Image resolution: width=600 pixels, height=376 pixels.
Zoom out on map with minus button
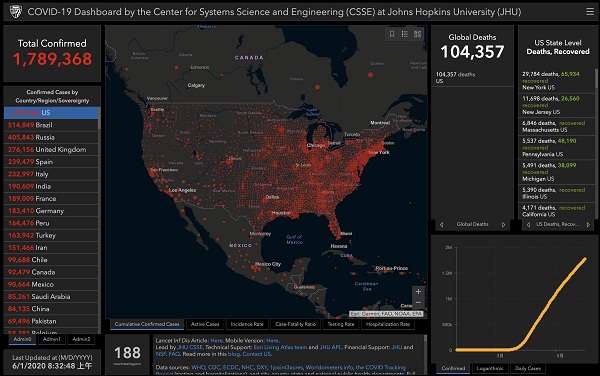pyautogui.click(x=418, y=303)
